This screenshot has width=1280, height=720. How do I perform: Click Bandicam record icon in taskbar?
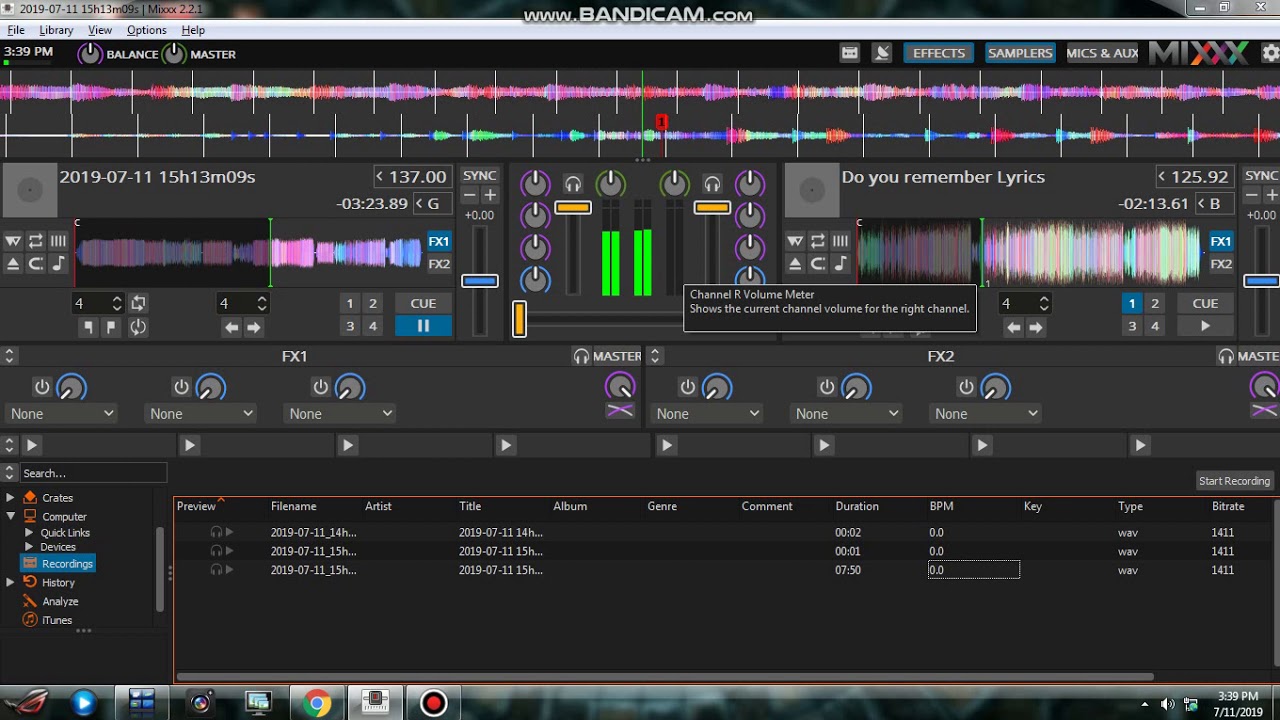433,703
